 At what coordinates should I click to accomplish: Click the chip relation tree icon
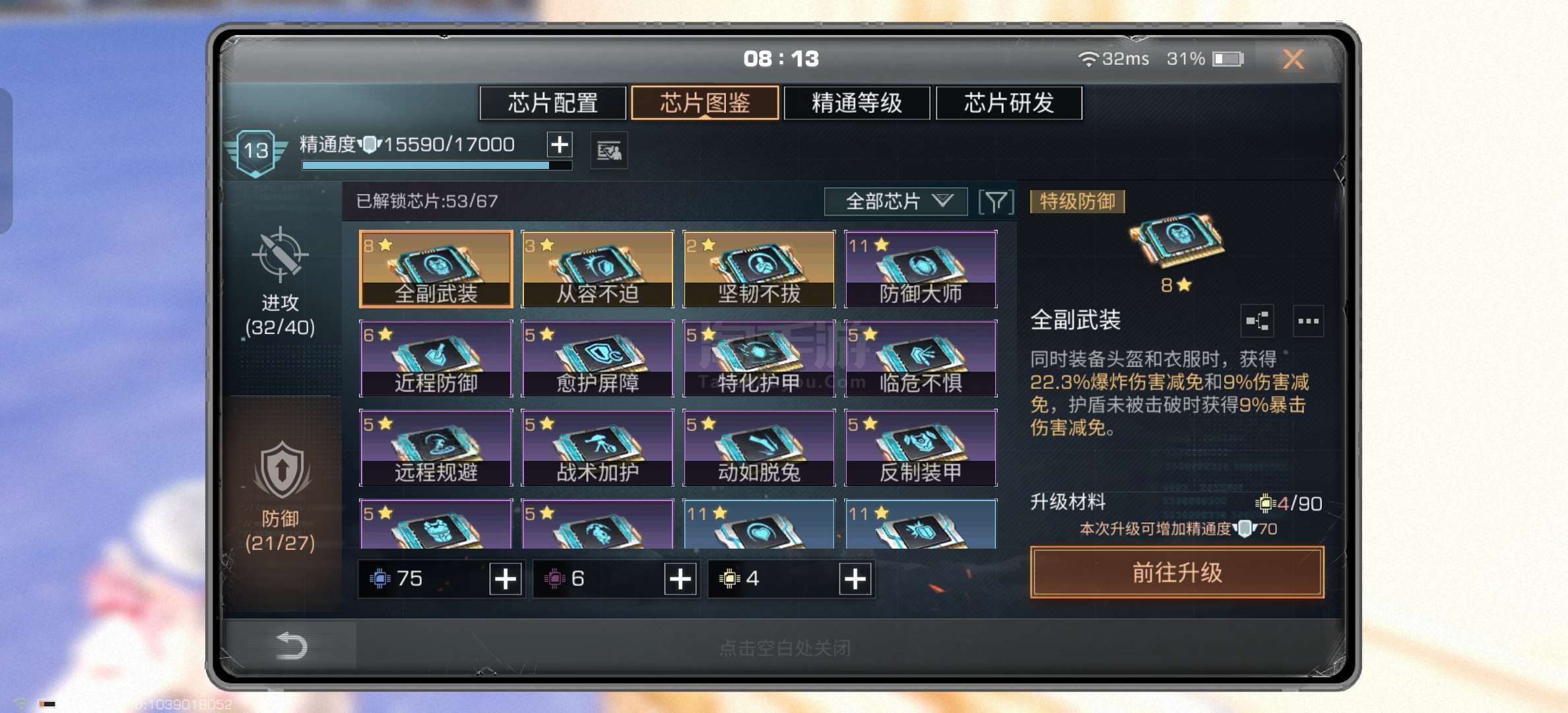(1257, 321)
